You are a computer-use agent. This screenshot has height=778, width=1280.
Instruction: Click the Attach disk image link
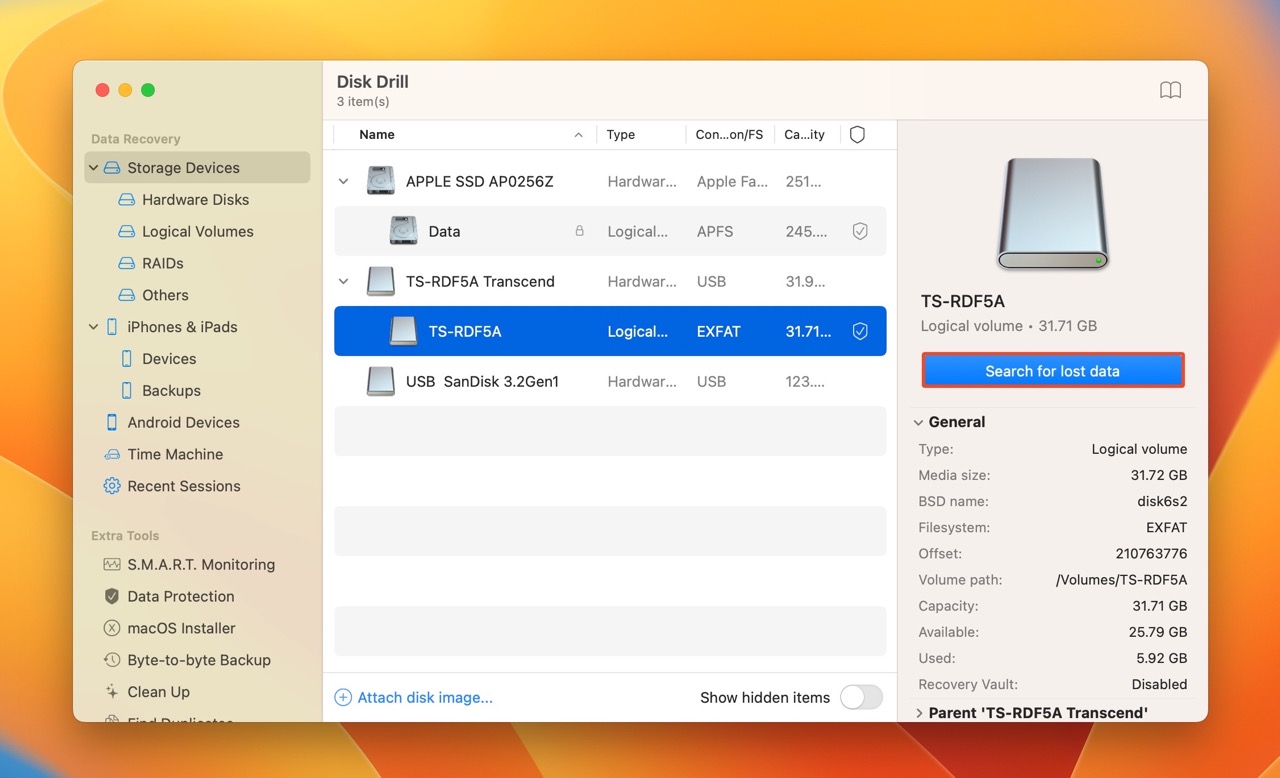(425, 698)
